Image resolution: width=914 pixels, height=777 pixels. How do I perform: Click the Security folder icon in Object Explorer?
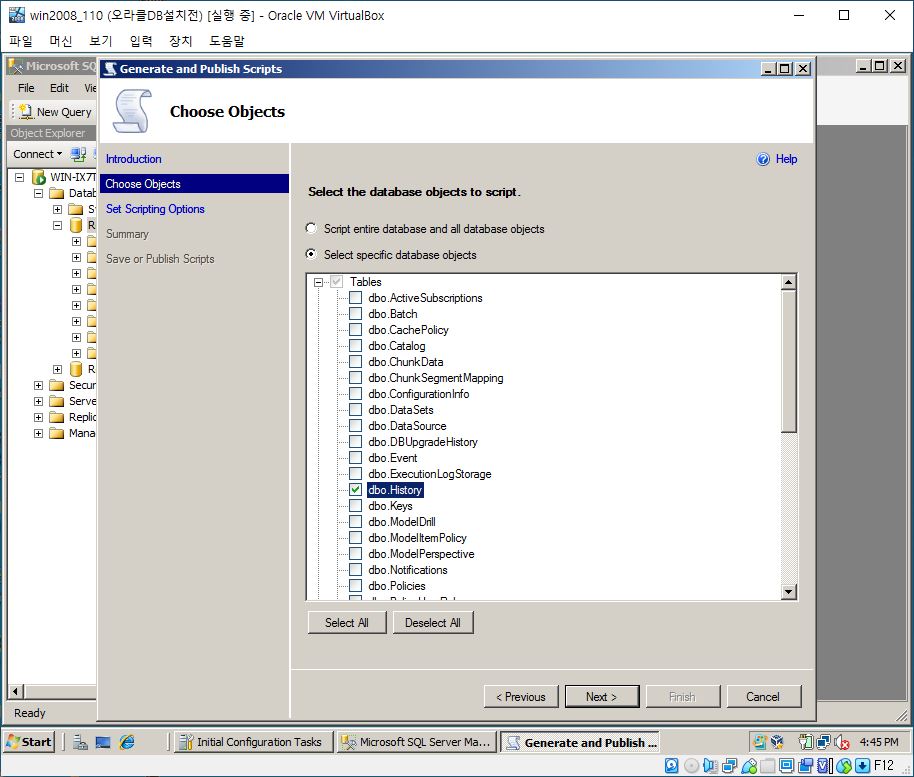57,385
